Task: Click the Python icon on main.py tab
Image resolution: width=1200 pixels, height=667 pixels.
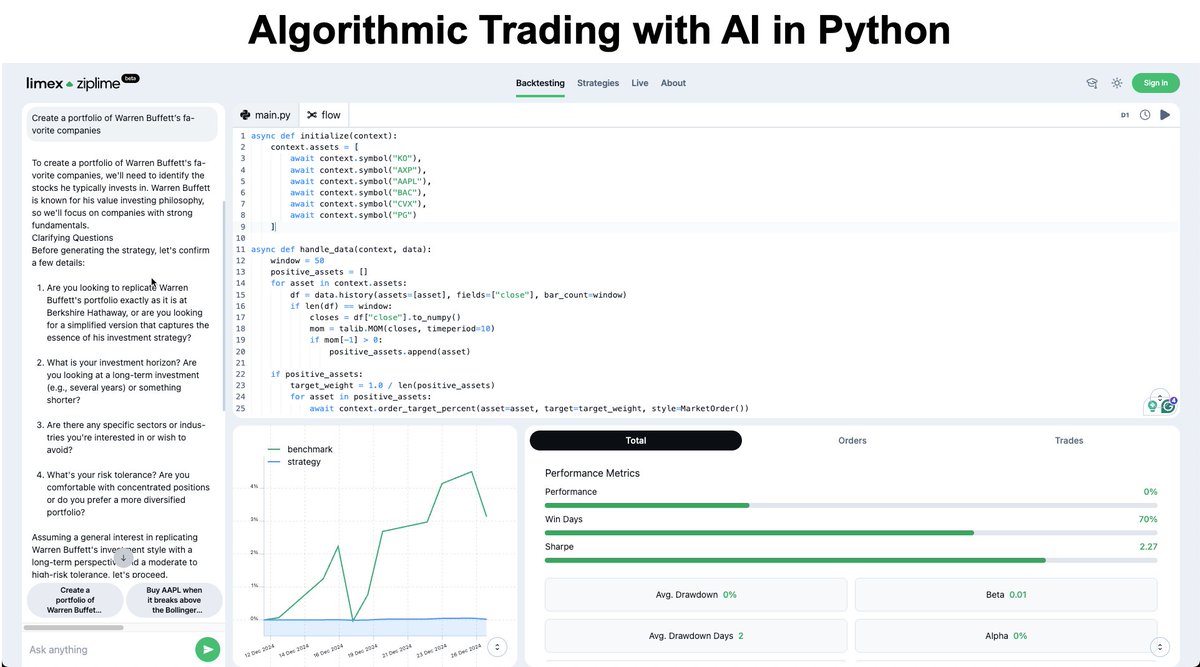Action: 245,115
